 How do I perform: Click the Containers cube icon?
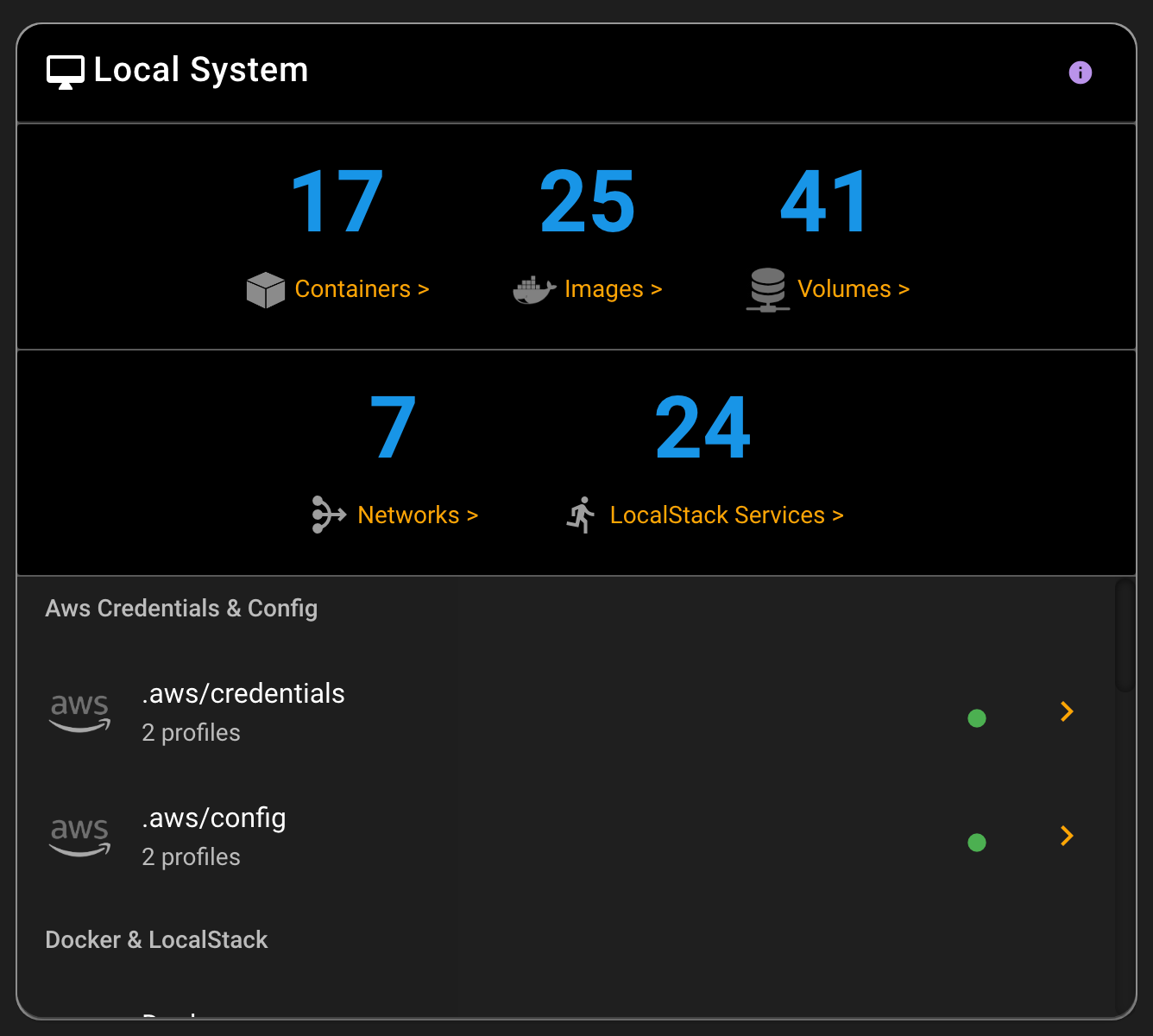coord(265,290)
